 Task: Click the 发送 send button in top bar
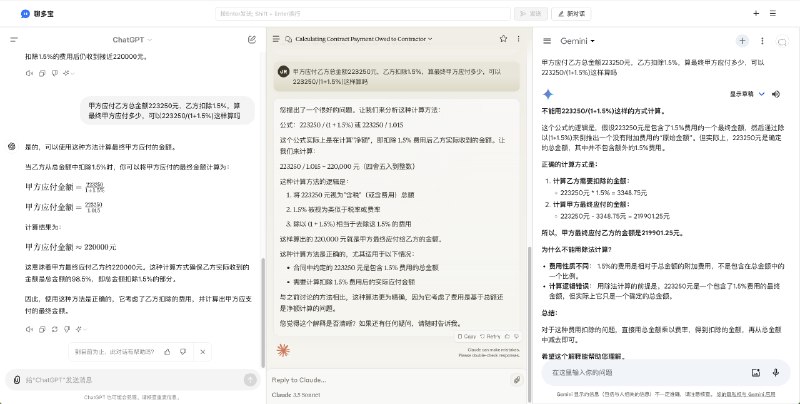pyautogui.click(x=531, y=14)
